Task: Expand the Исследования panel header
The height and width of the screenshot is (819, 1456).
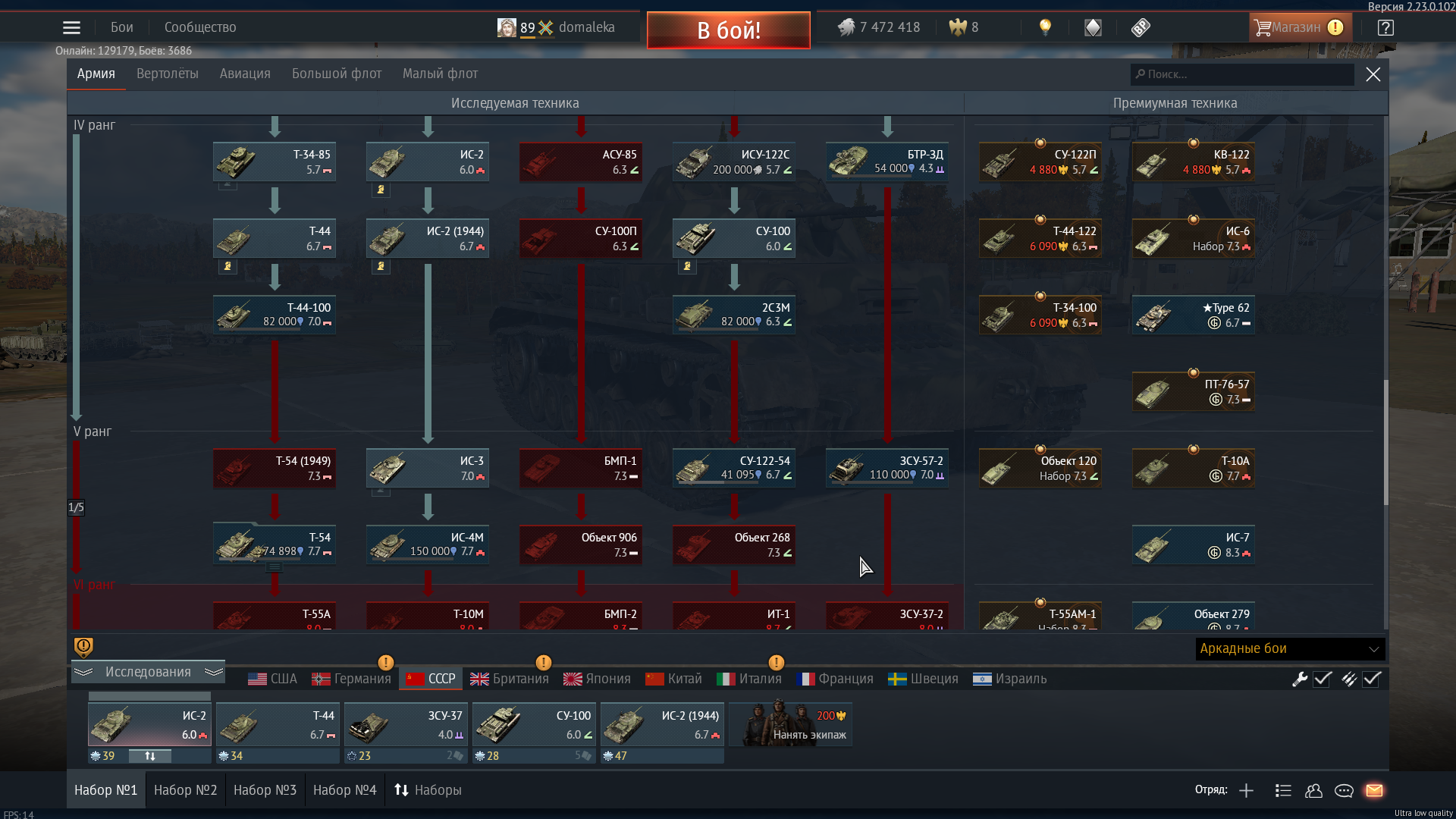Action: [x=148, y=672]
